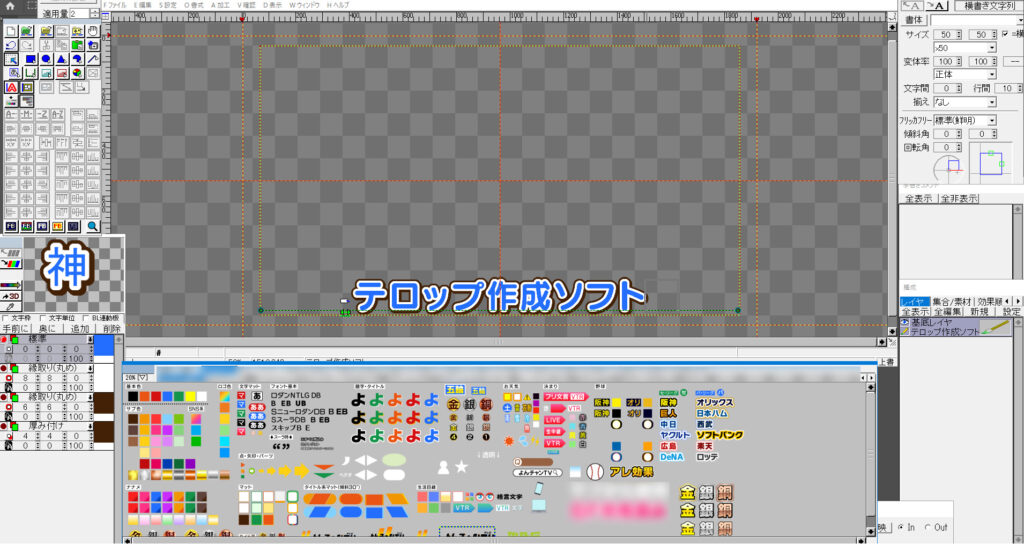
Task: Select the green-handled folder open icon
Action: pyautogui.click(x=27, y=31)
